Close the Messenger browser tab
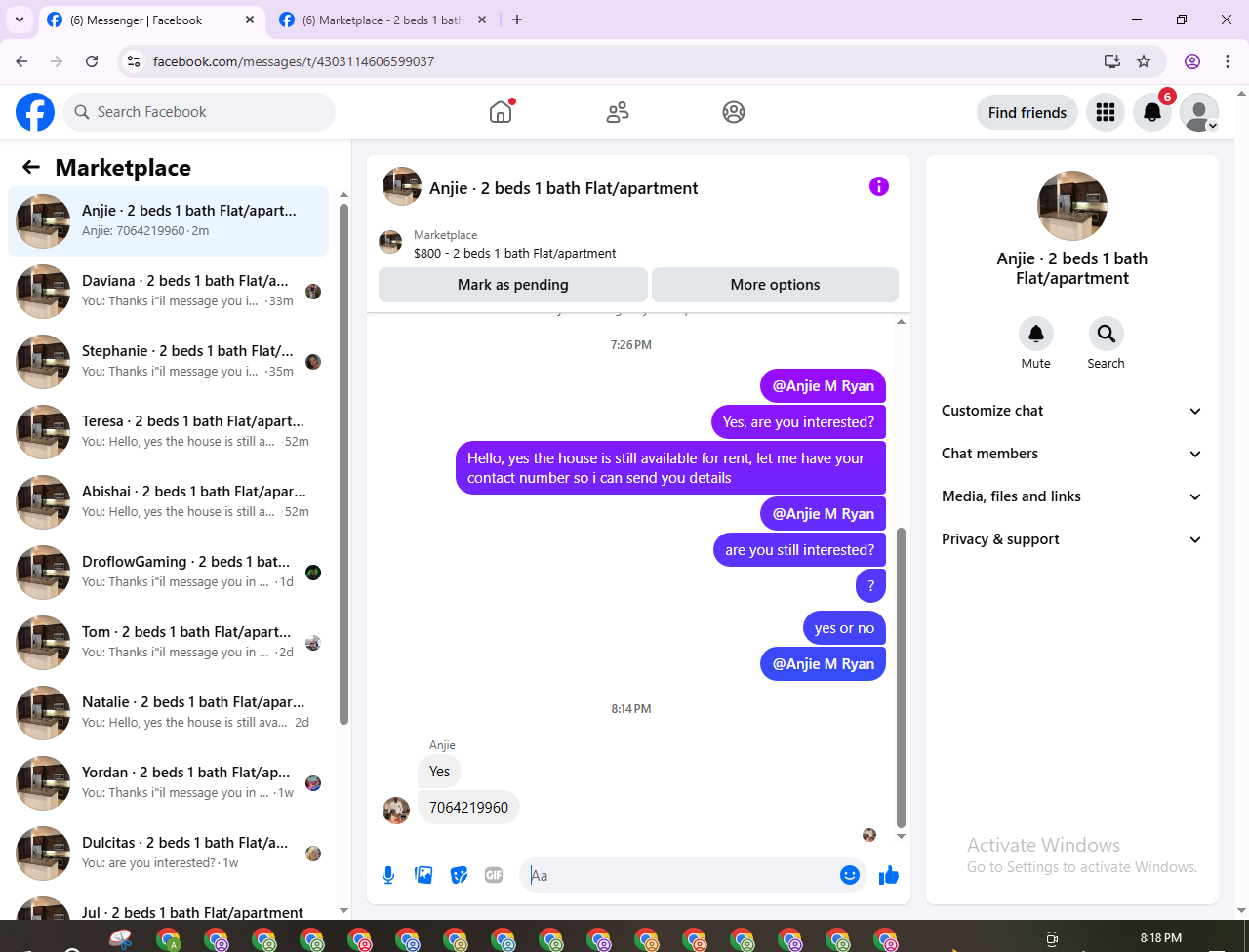This screenshot has width=1249, height=952. 250,20
